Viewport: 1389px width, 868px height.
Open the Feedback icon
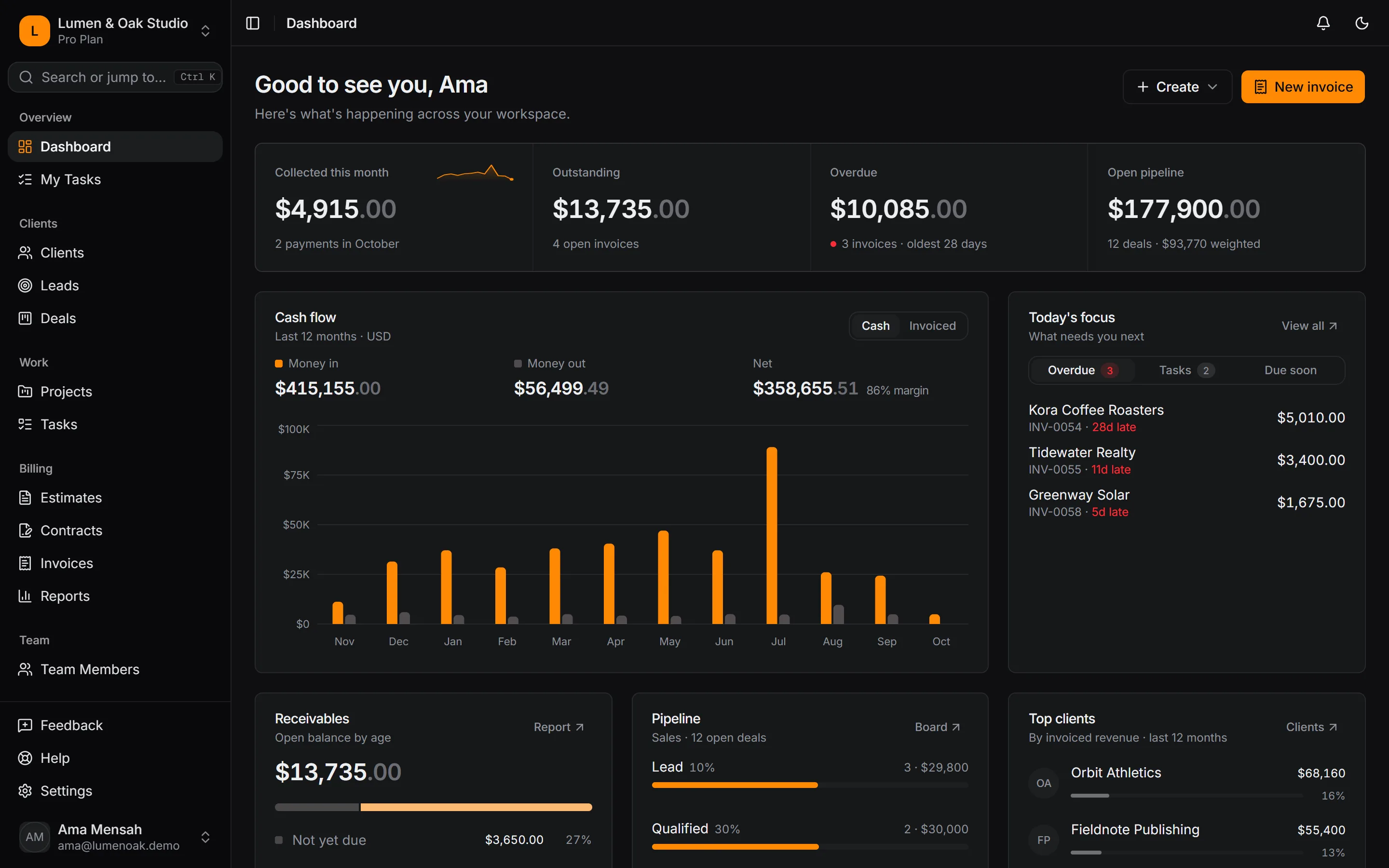pyautogui.click(x=25, y=725)
